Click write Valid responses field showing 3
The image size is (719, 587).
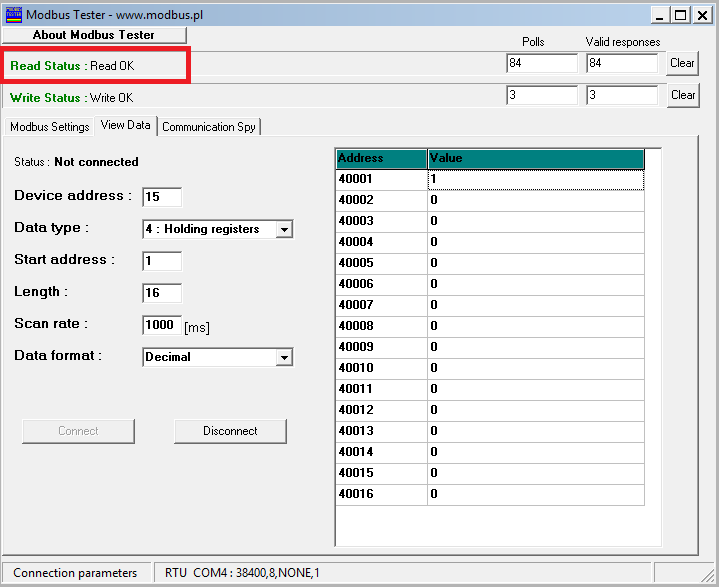point(622,95)
